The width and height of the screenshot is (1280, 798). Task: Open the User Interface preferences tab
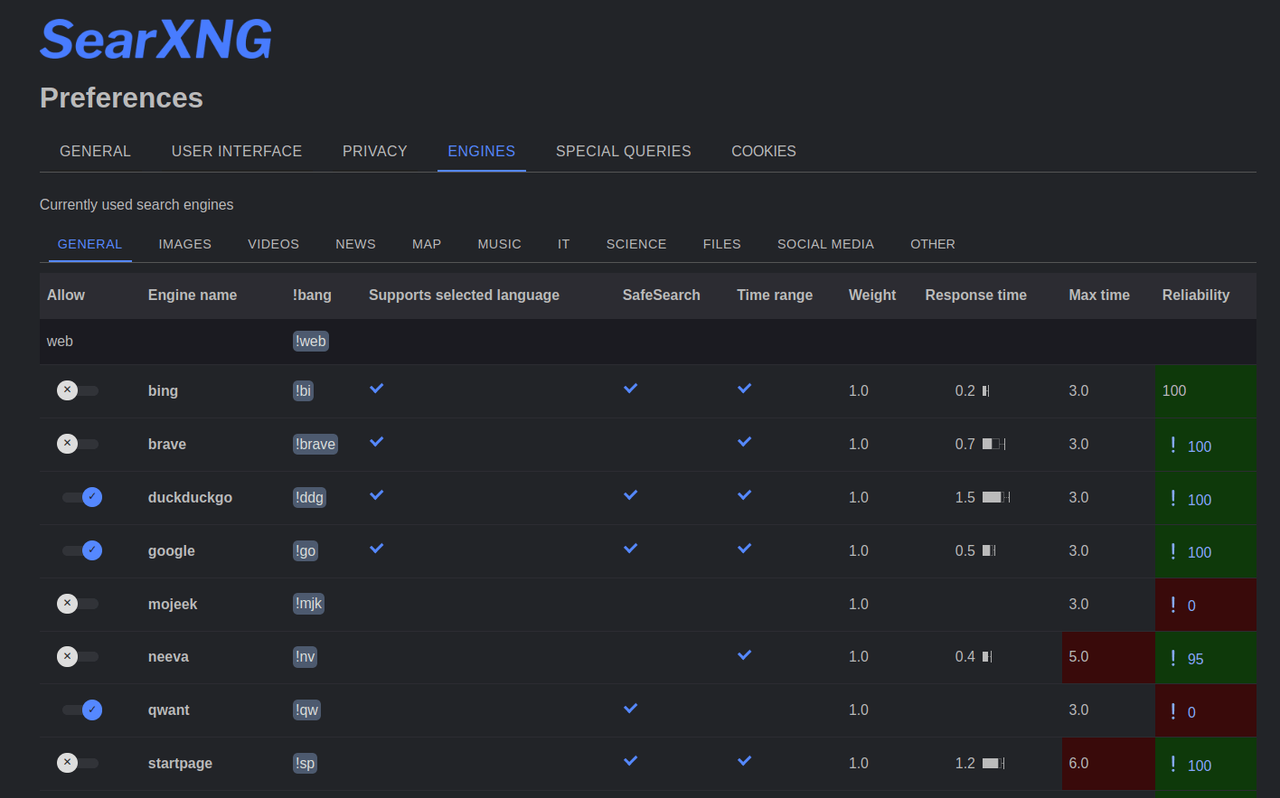pos(237,151)
